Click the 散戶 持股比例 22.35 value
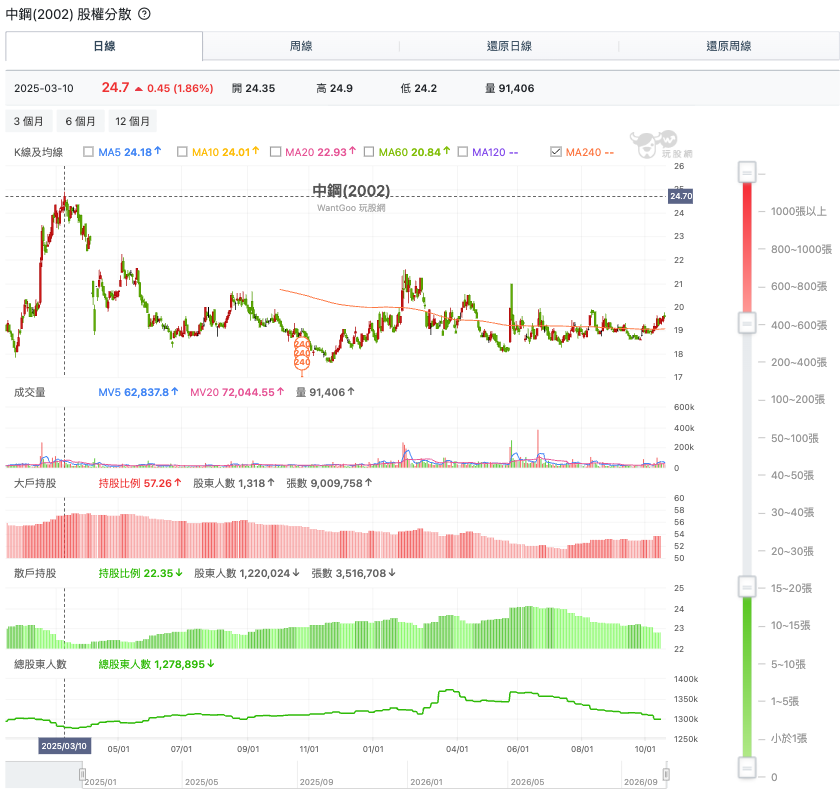The height and width of the screenshot is (796, 840). [x=140, y=573]
